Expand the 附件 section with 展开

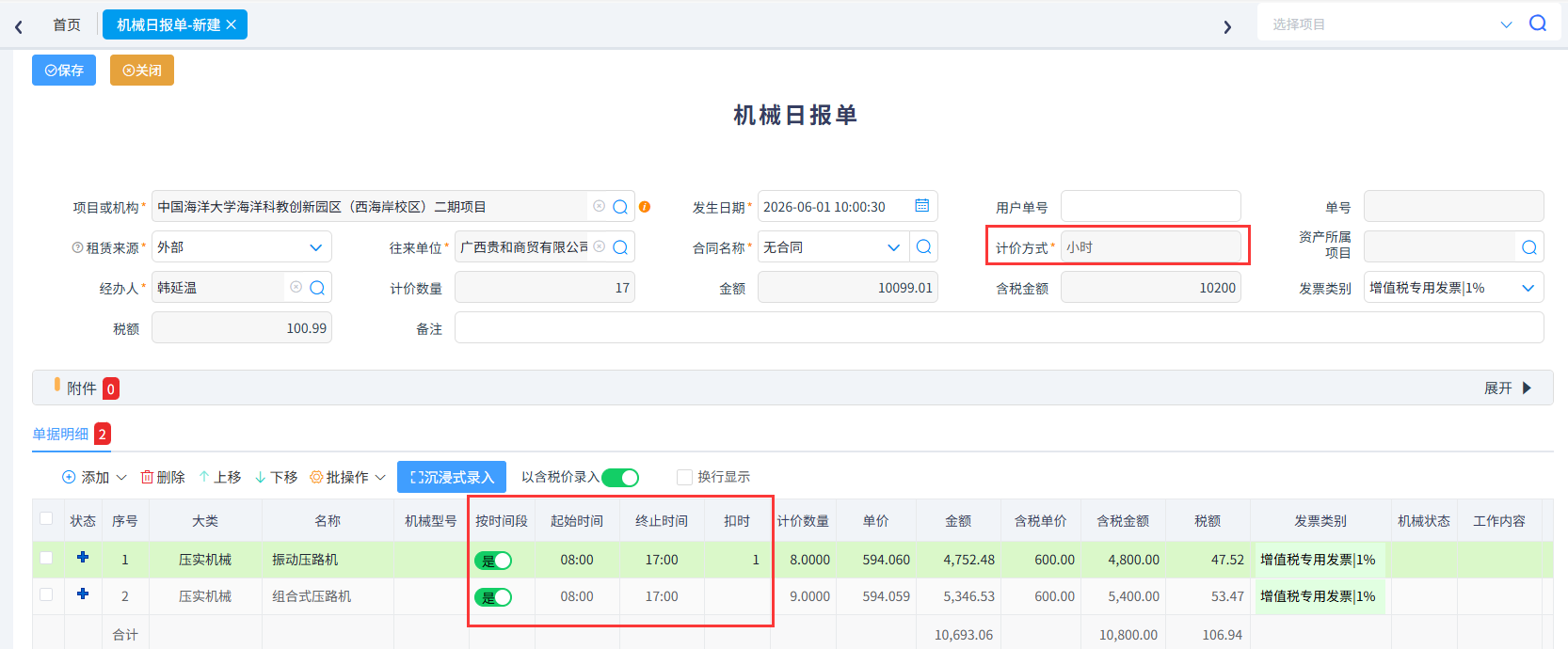point(1508,388)
